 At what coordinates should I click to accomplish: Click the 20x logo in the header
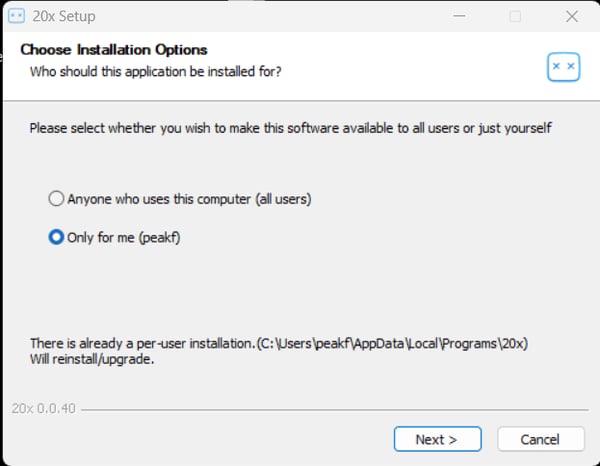[563, 66]
